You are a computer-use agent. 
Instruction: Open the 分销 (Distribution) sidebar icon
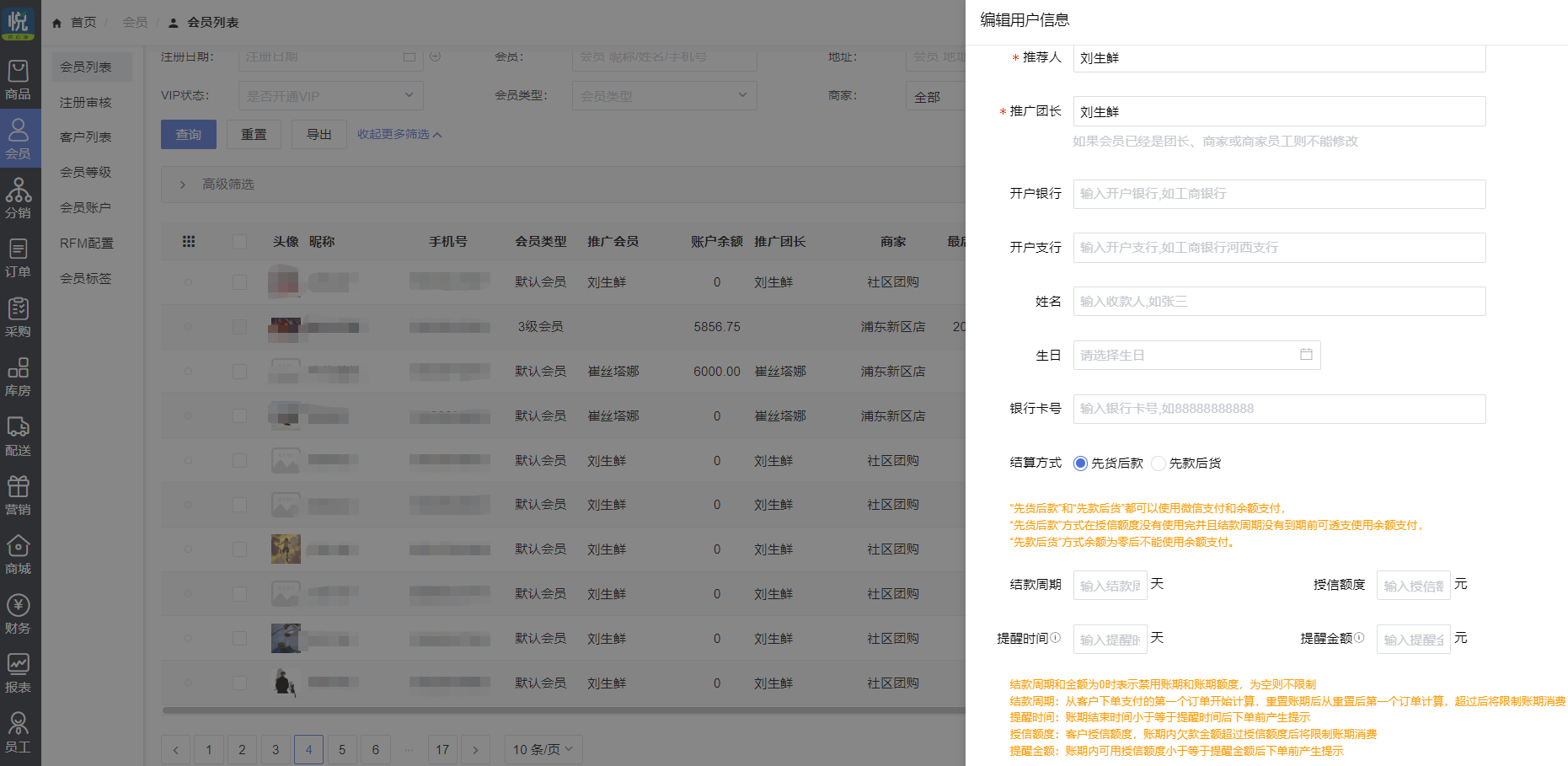coord(18,199)
